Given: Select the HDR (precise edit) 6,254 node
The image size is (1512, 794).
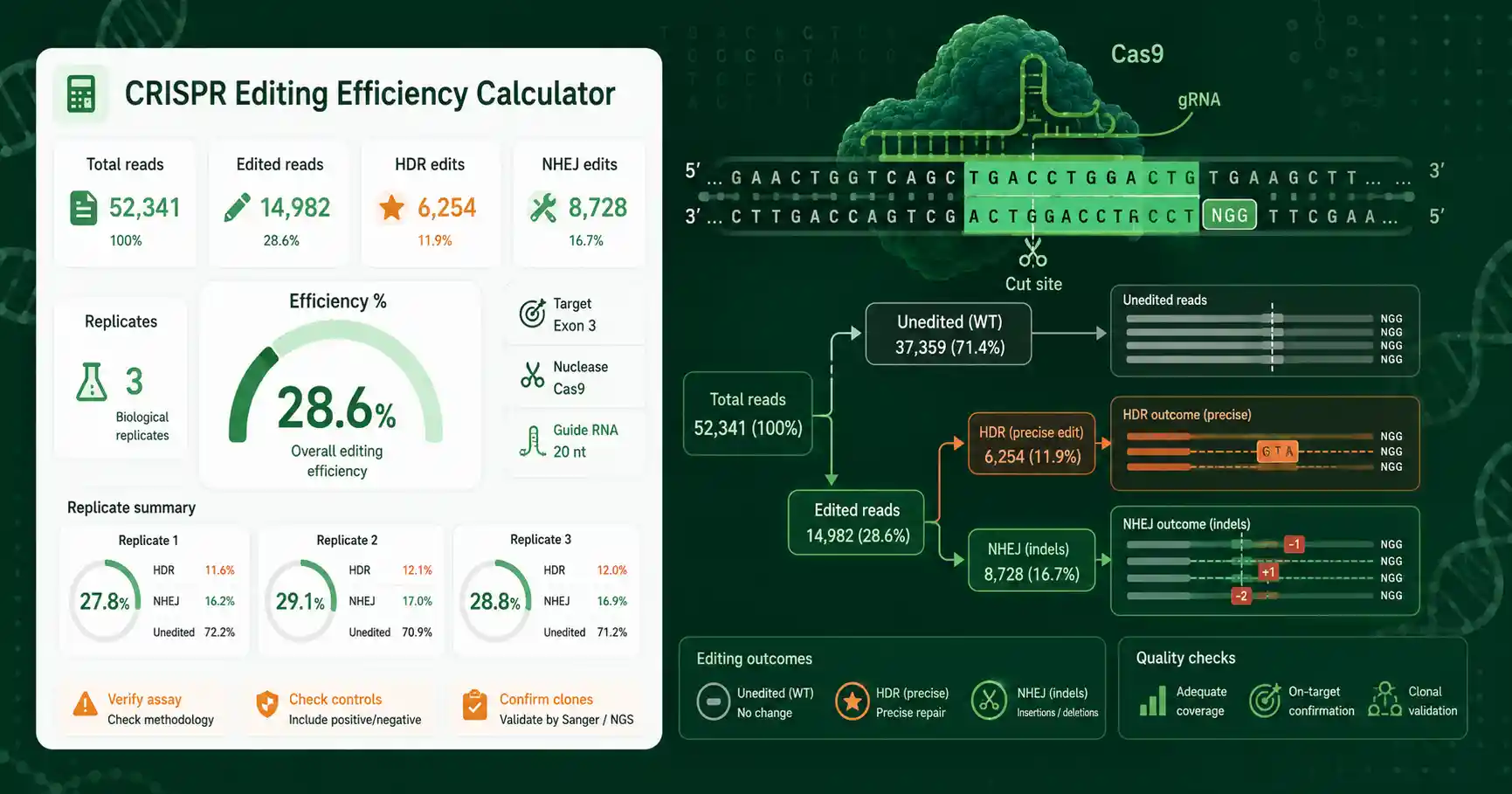Looking at the screenshot, I should pyautogui.click(x=1032, y=444).
